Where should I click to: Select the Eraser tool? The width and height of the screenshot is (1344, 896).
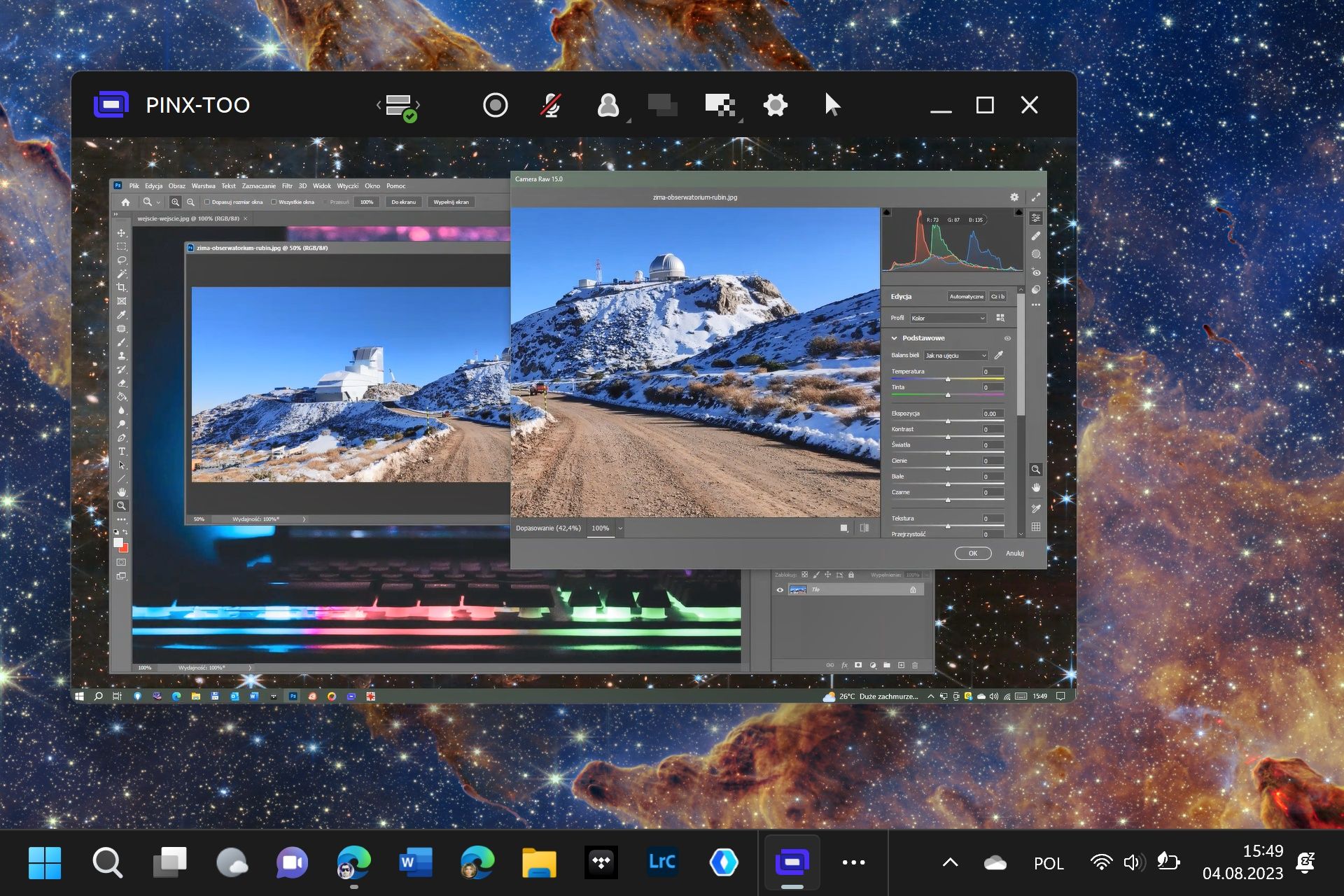click(x=122, y=383)
